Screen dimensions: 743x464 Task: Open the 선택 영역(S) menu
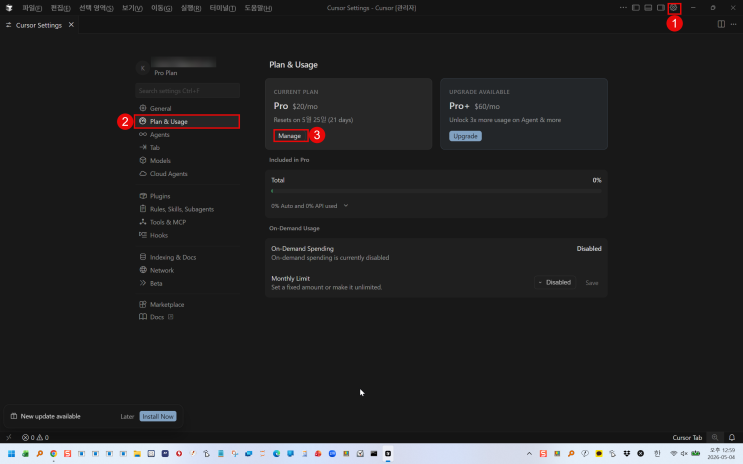point(96,8)
